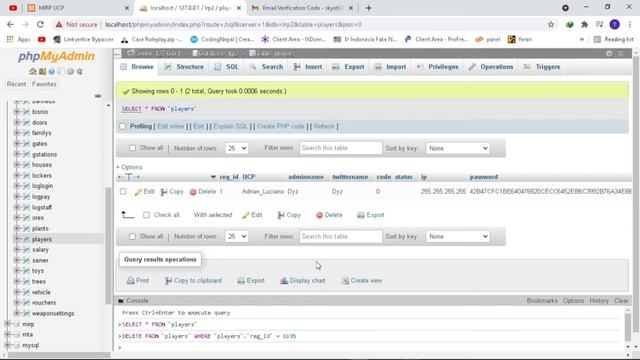Open the vouchers table in sidebar
This screenshot has width=640, height=360.
tap(44, 303)
